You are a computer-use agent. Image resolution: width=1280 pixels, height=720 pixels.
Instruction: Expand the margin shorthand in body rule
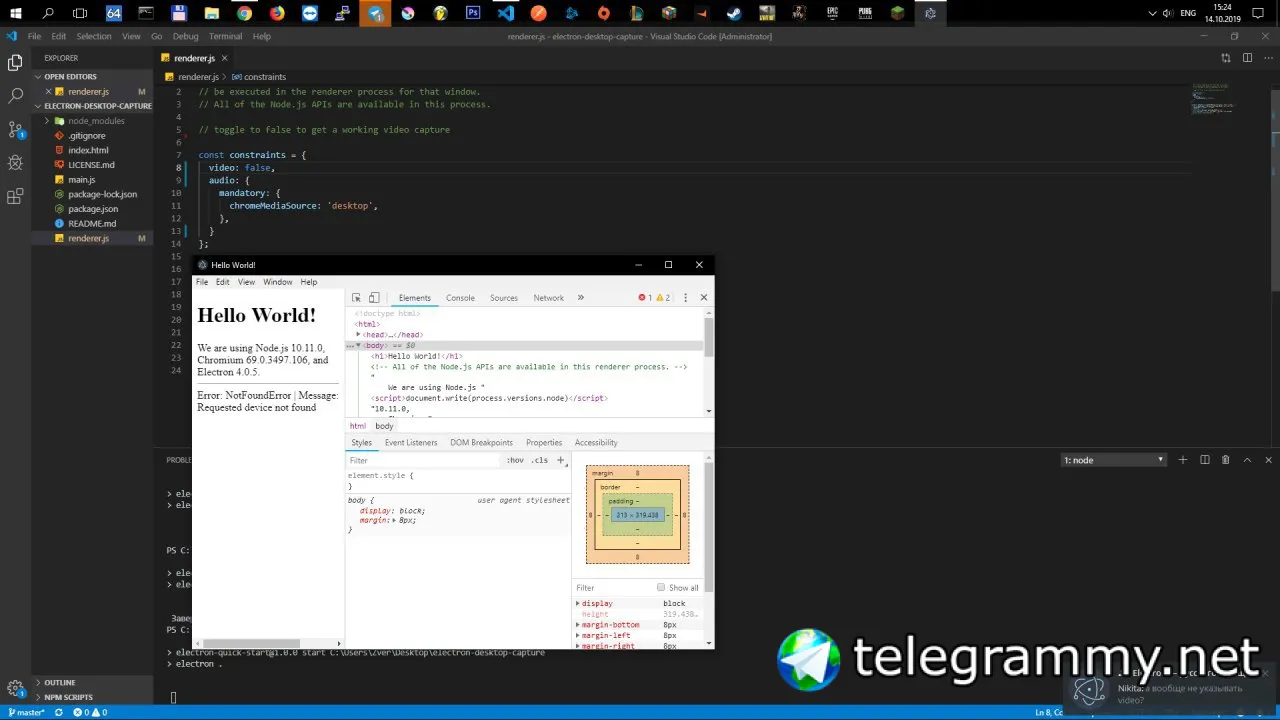394,521
